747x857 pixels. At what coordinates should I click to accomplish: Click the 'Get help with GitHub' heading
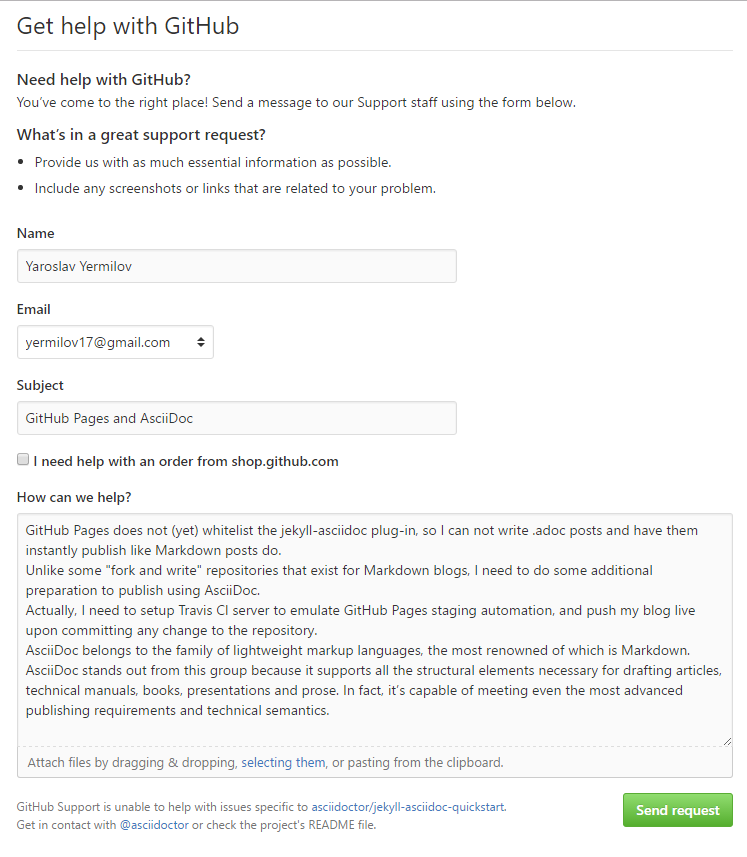tap(128, 26)
